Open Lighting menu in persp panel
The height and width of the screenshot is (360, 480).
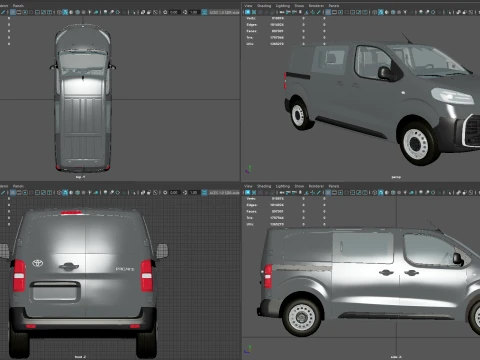coord(283,6)
